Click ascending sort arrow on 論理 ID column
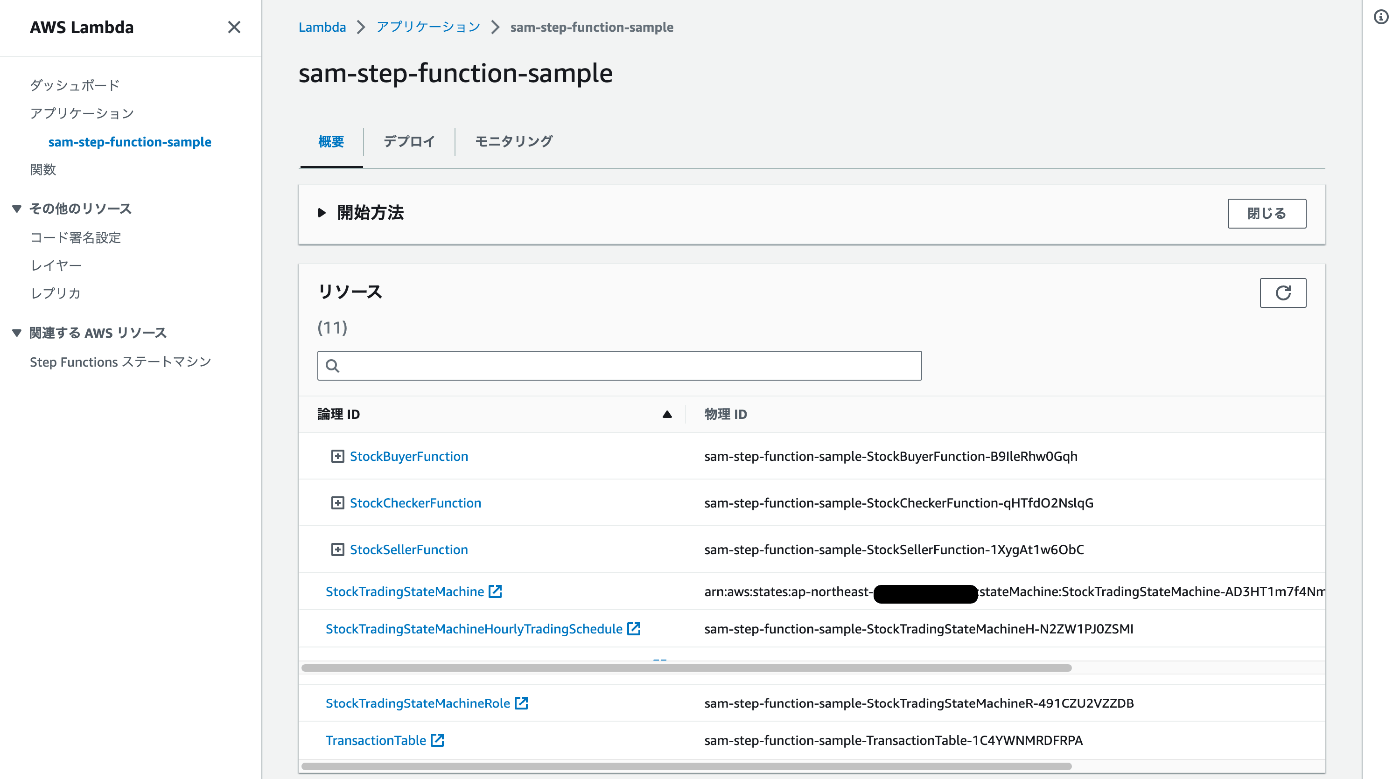Image resolution: width=1400 pixels, height=779 pixels. tap(667, 414)
